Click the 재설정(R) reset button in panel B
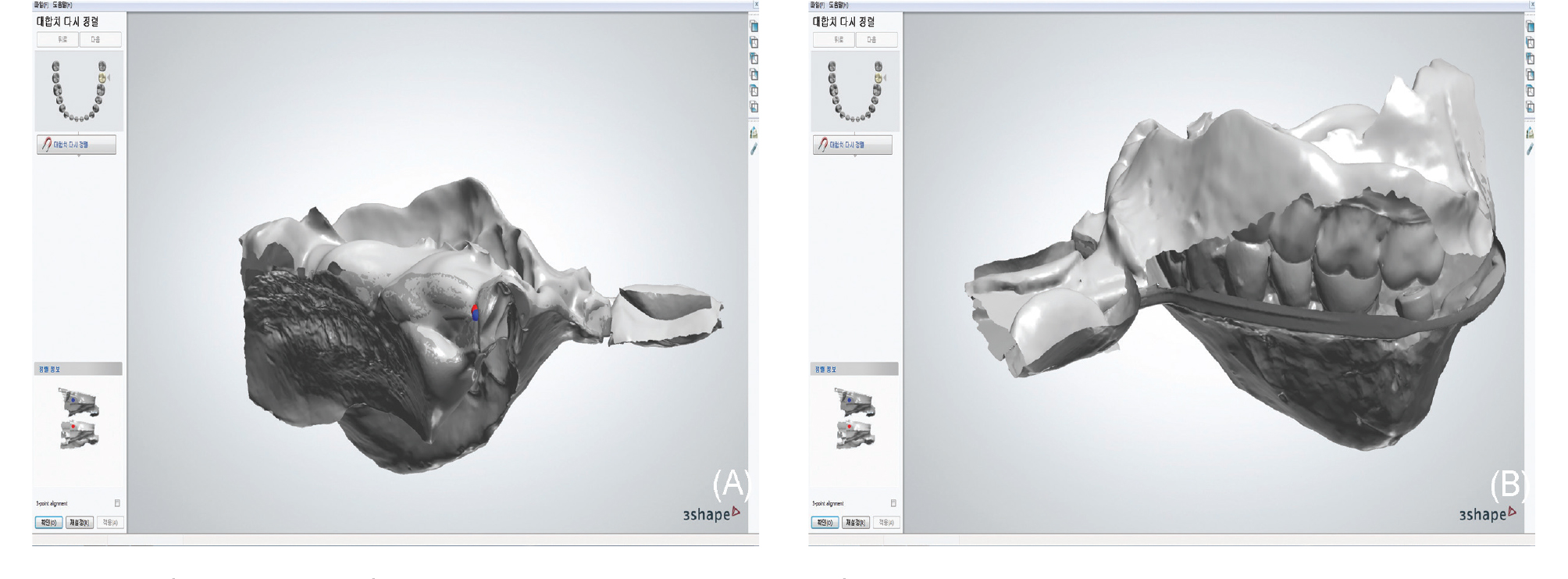 tap(855, 522)
